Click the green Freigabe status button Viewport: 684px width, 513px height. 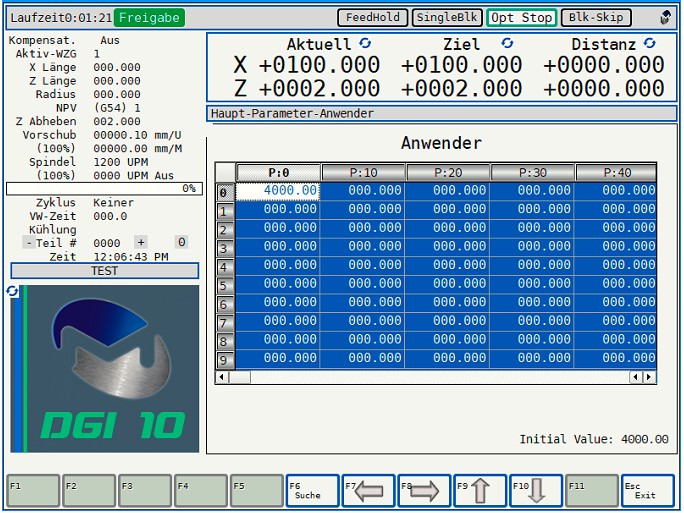pos(149,18)
